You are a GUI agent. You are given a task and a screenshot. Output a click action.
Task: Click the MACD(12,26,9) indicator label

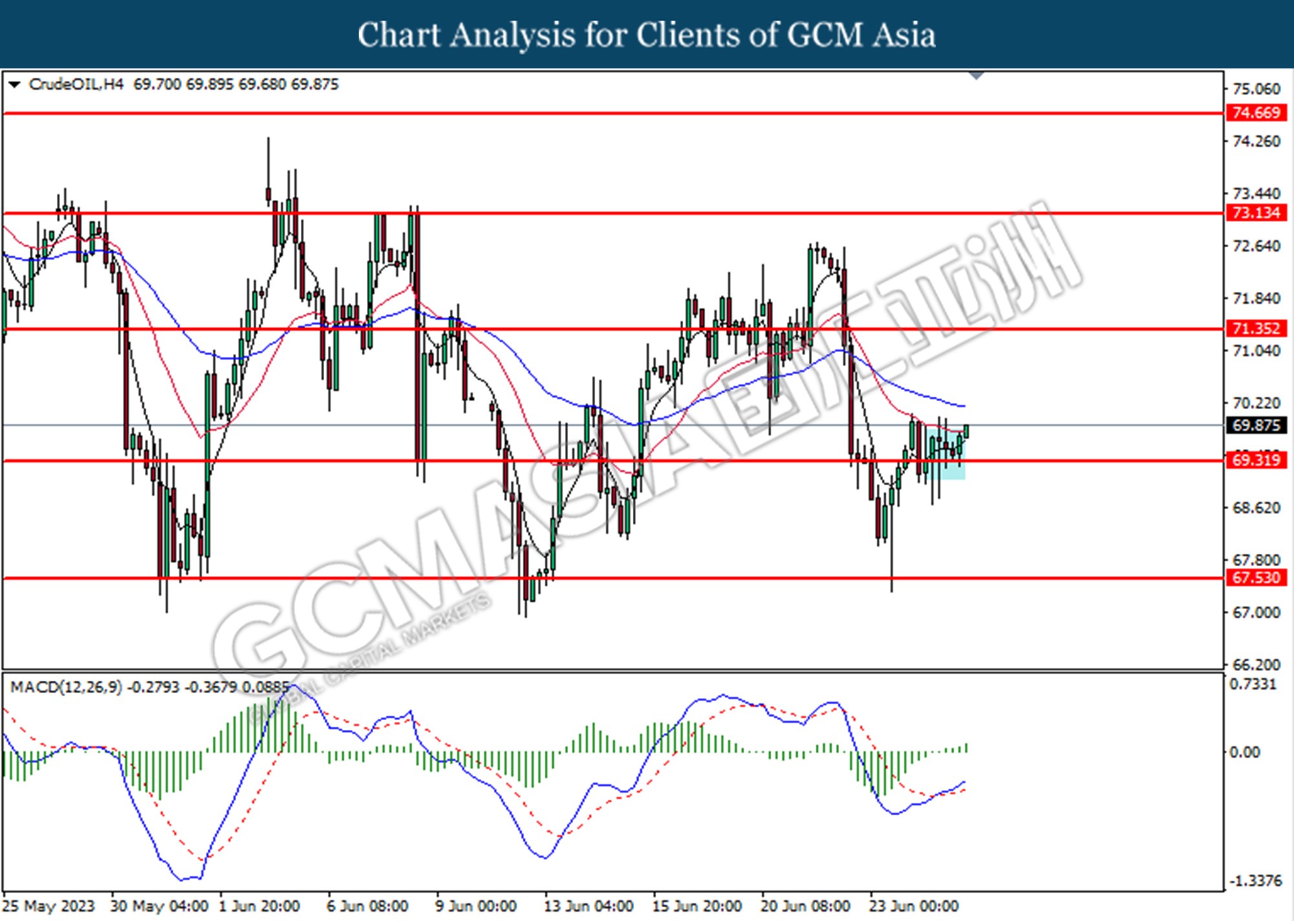pos(66,687)
